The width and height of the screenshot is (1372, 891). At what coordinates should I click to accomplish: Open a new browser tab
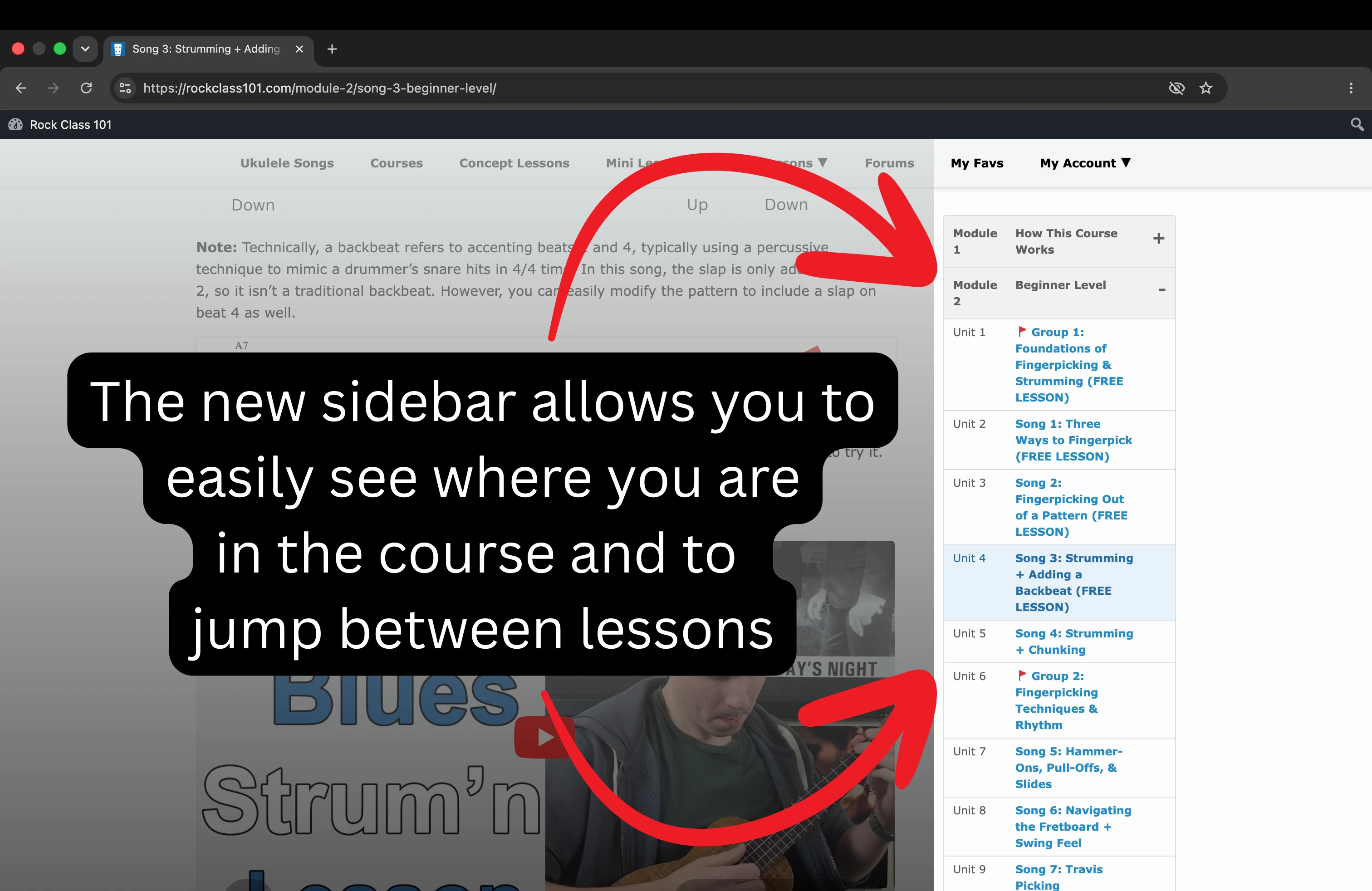pyautogui.click(x=332, y=49)
